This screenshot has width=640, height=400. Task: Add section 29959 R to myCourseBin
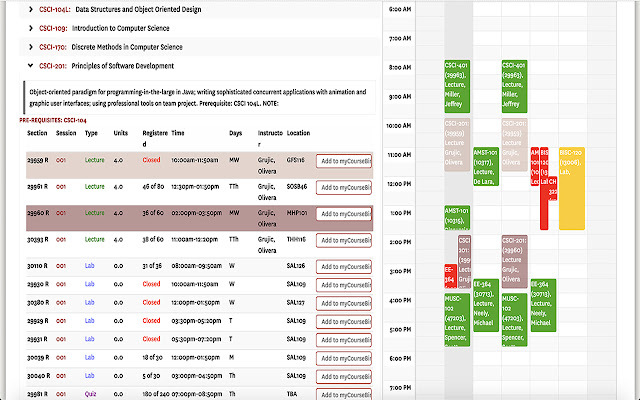pyautogui.click(x=344, y=161)
